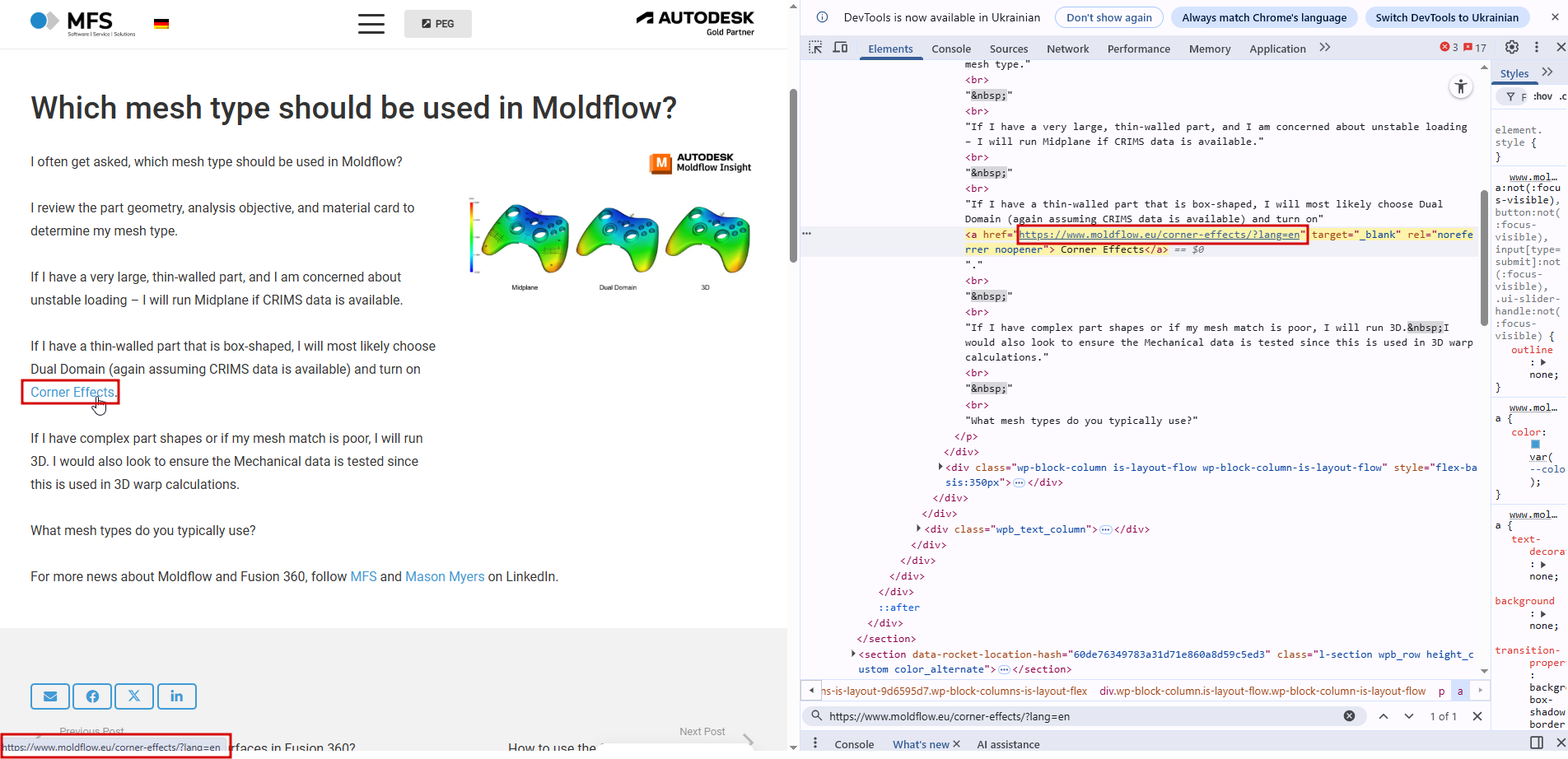Share the post on LinkedIn
1568x759 pixels.
pyautogui.click(x=177, y=696)
